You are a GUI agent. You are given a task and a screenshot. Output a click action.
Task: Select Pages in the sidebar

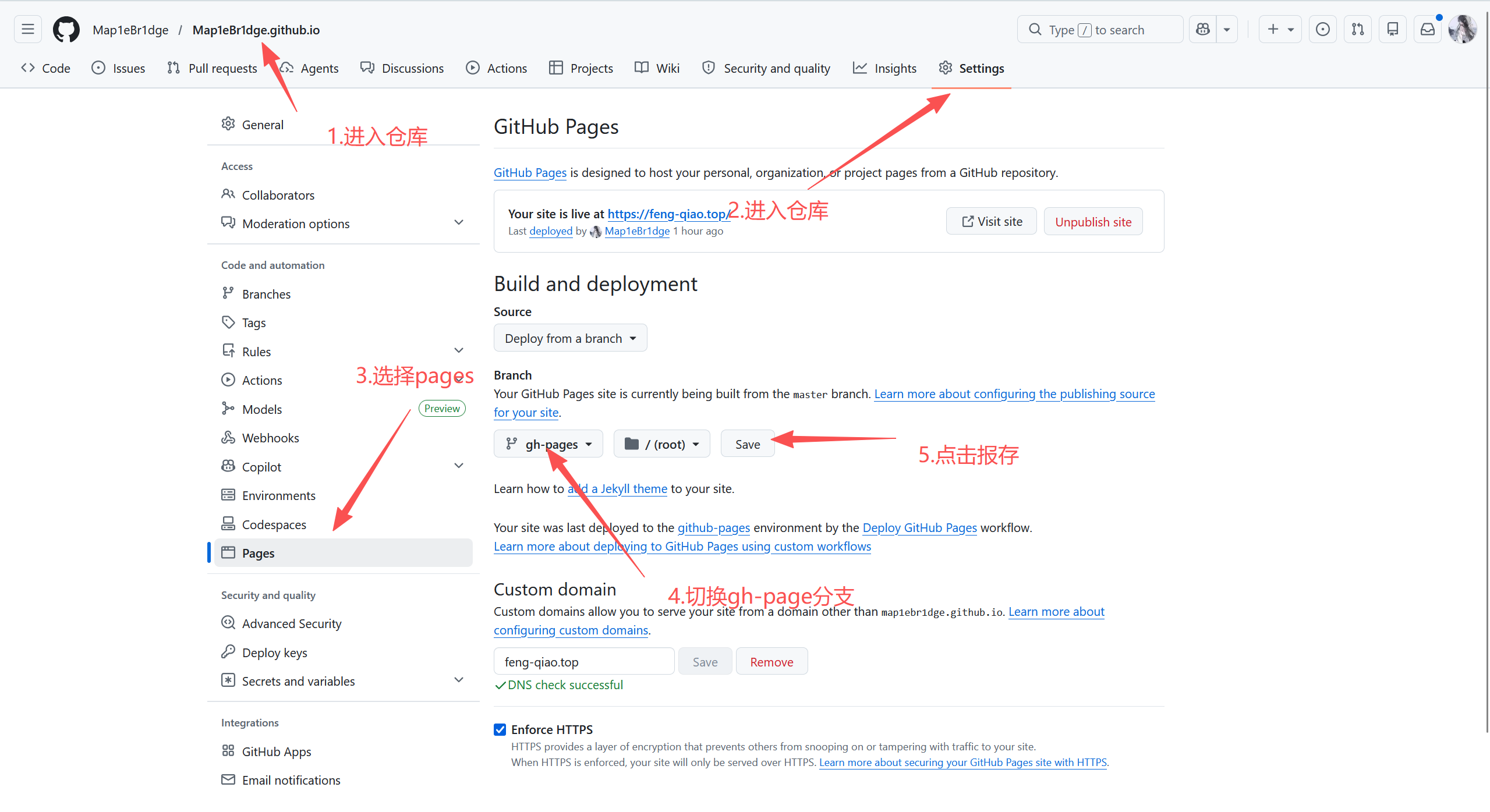pyautogui.click(x=344, y=553)
